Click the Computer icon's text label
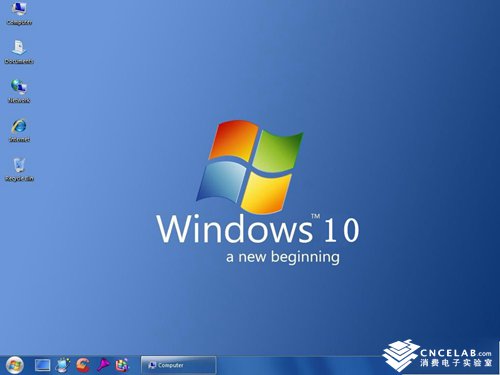 pos(19,23)
